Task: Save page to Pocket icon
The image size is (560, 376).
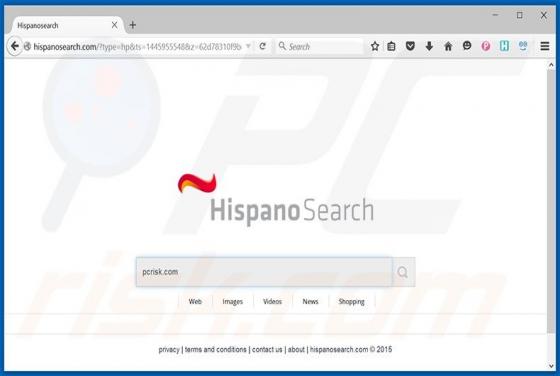Action: click(x=410, y=46)
